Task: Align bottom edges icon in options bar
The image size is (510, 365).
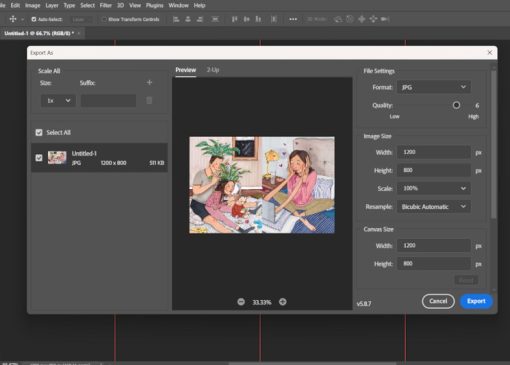Action: click(x=258, y=19)
